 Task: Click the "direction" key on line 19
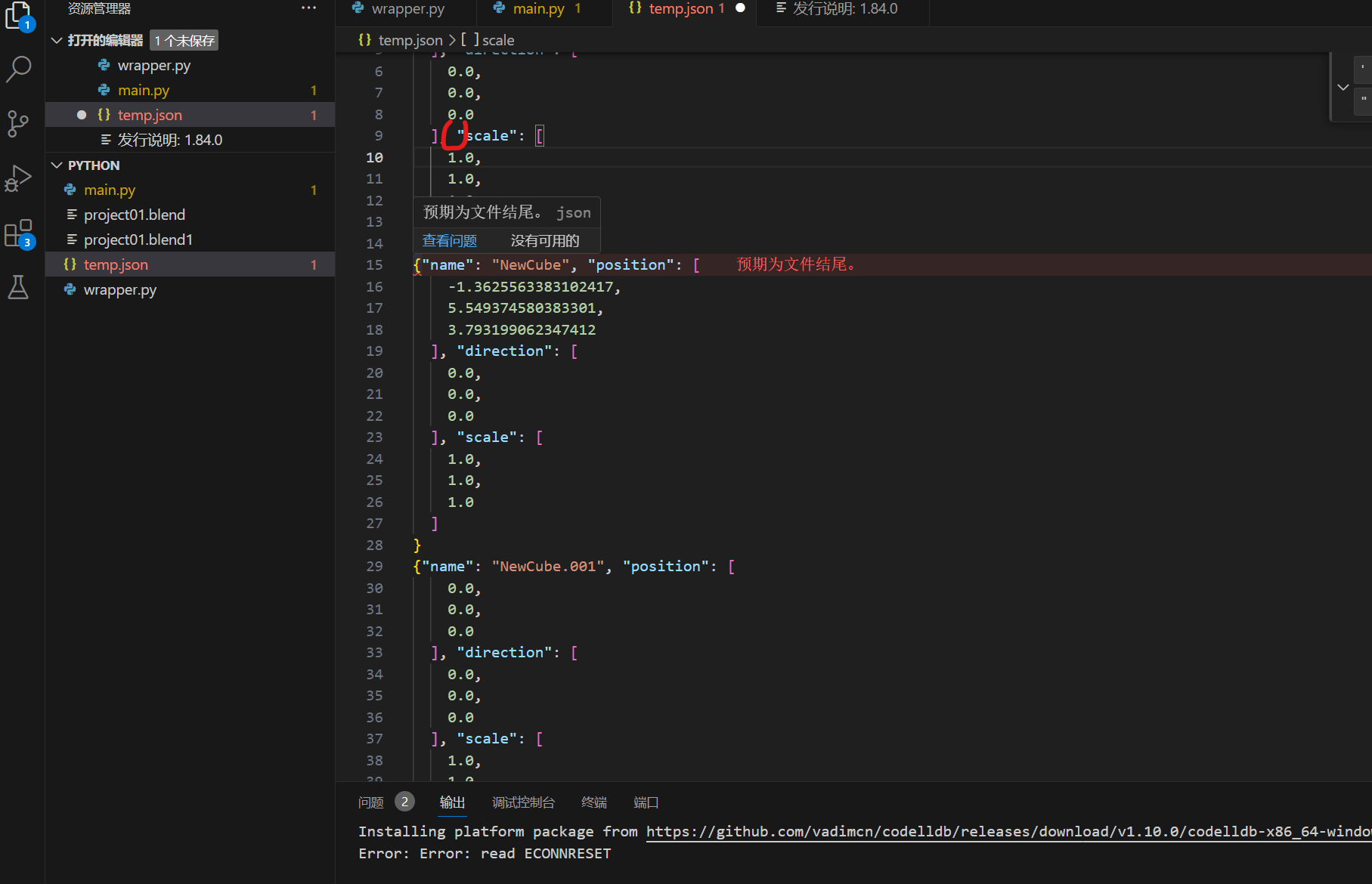(504, 351)
